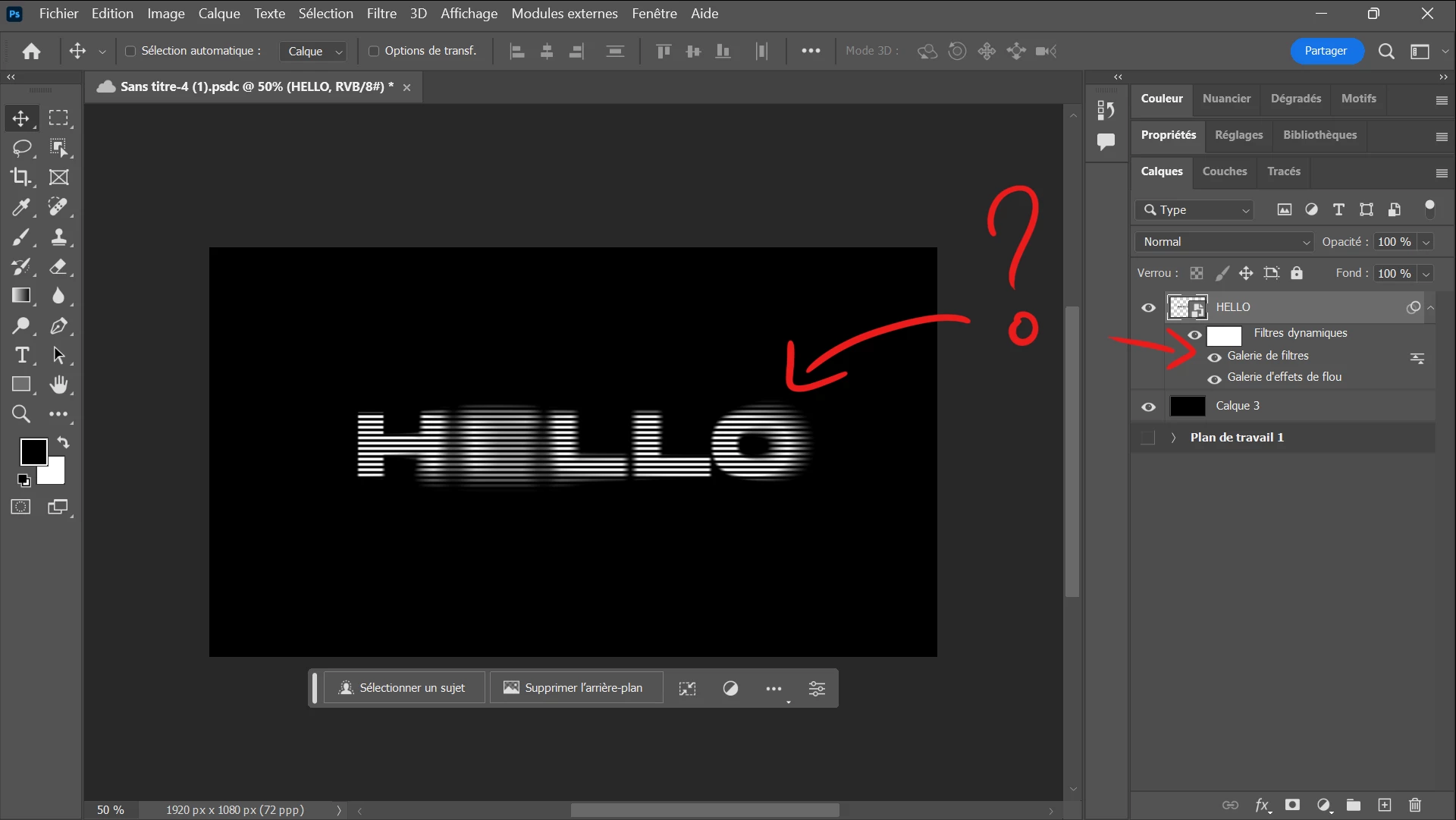Screen dimensions: 1456x820
Task: Toggle visibility of Galerie de filtres
Action: [1214, 357]
